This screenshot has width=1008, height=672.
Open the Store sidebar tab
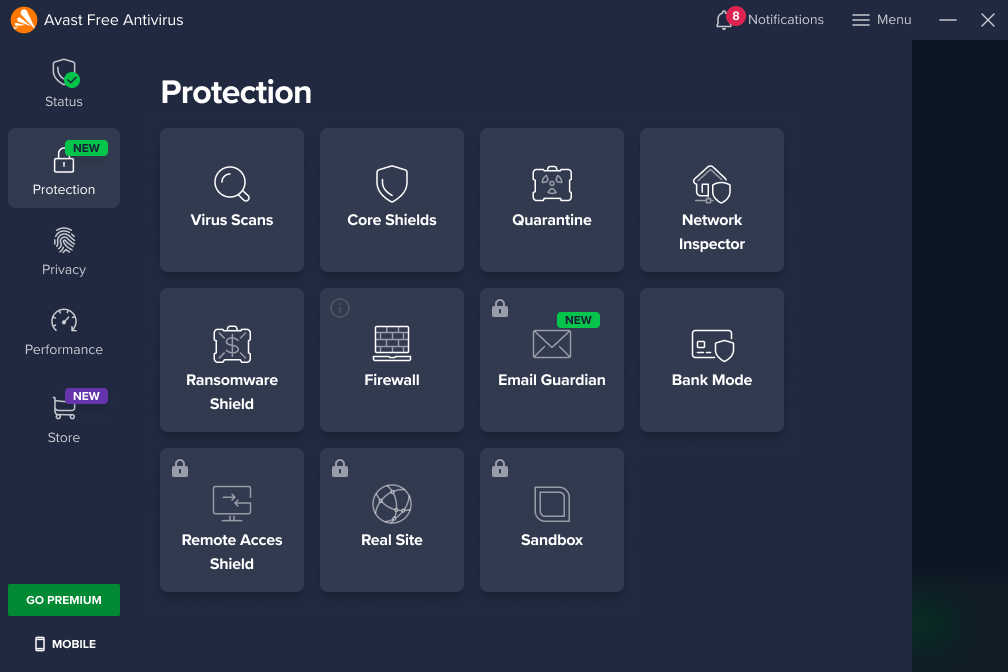pos(64,417)
